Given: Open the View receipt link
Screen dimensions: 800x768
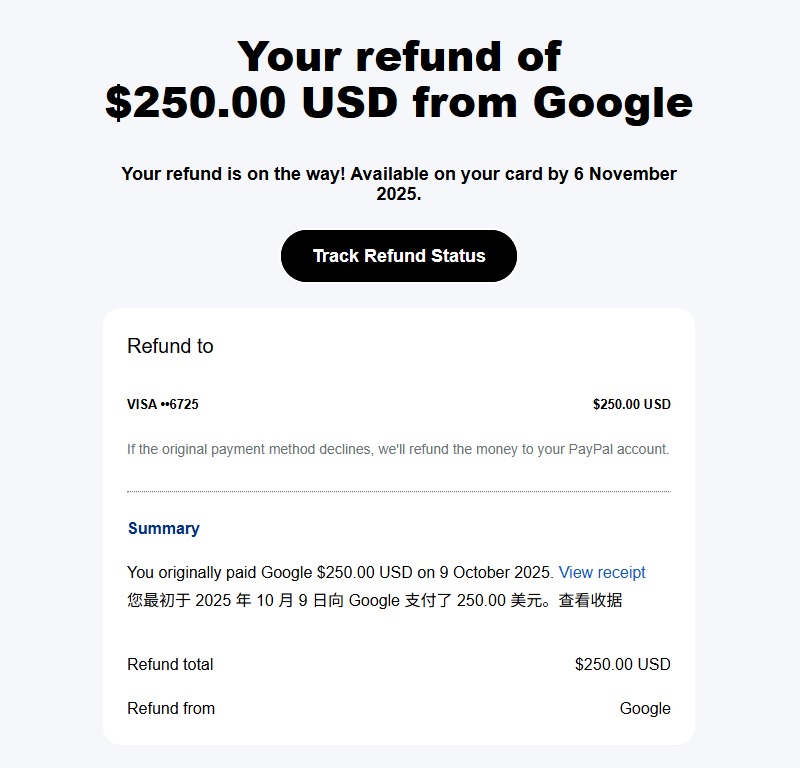Looking at the screenshot, I should (602, 572).
